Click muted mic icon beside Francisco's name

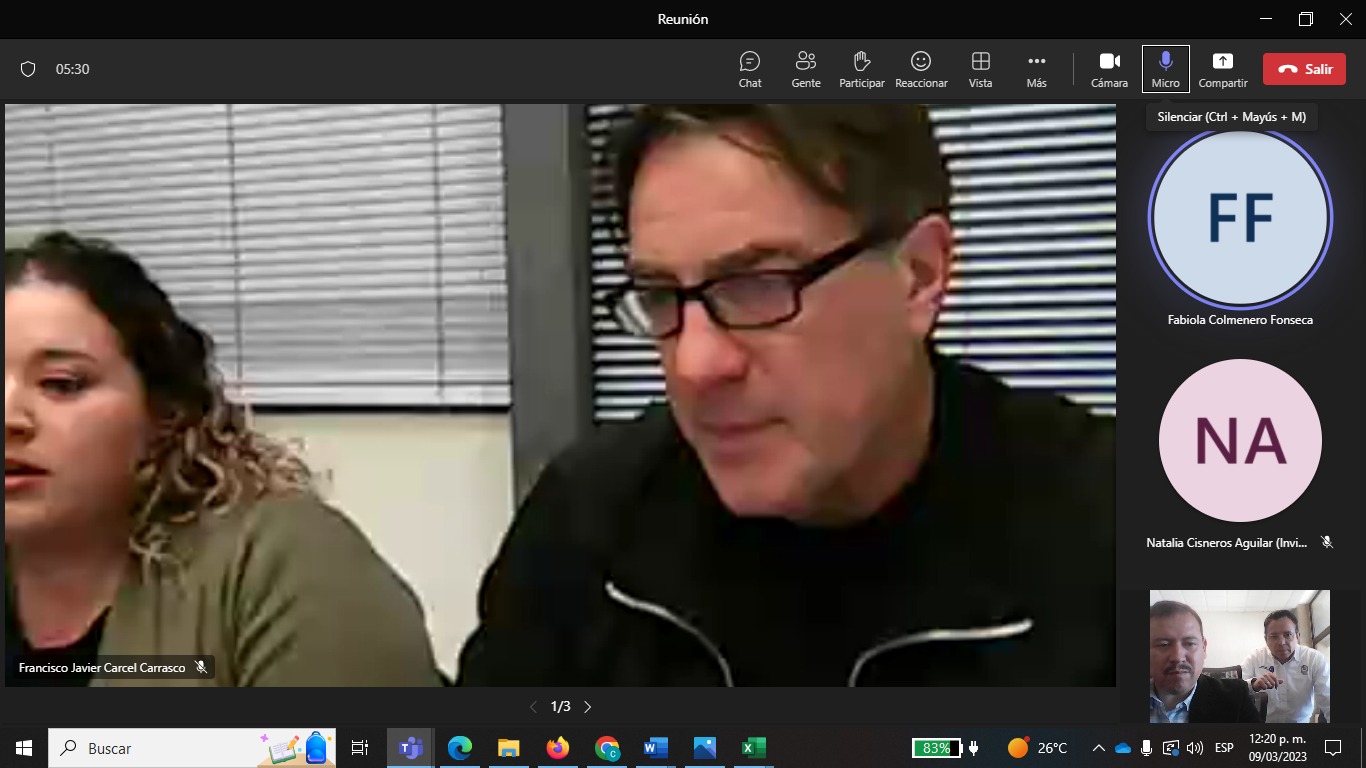click(201, 667)
